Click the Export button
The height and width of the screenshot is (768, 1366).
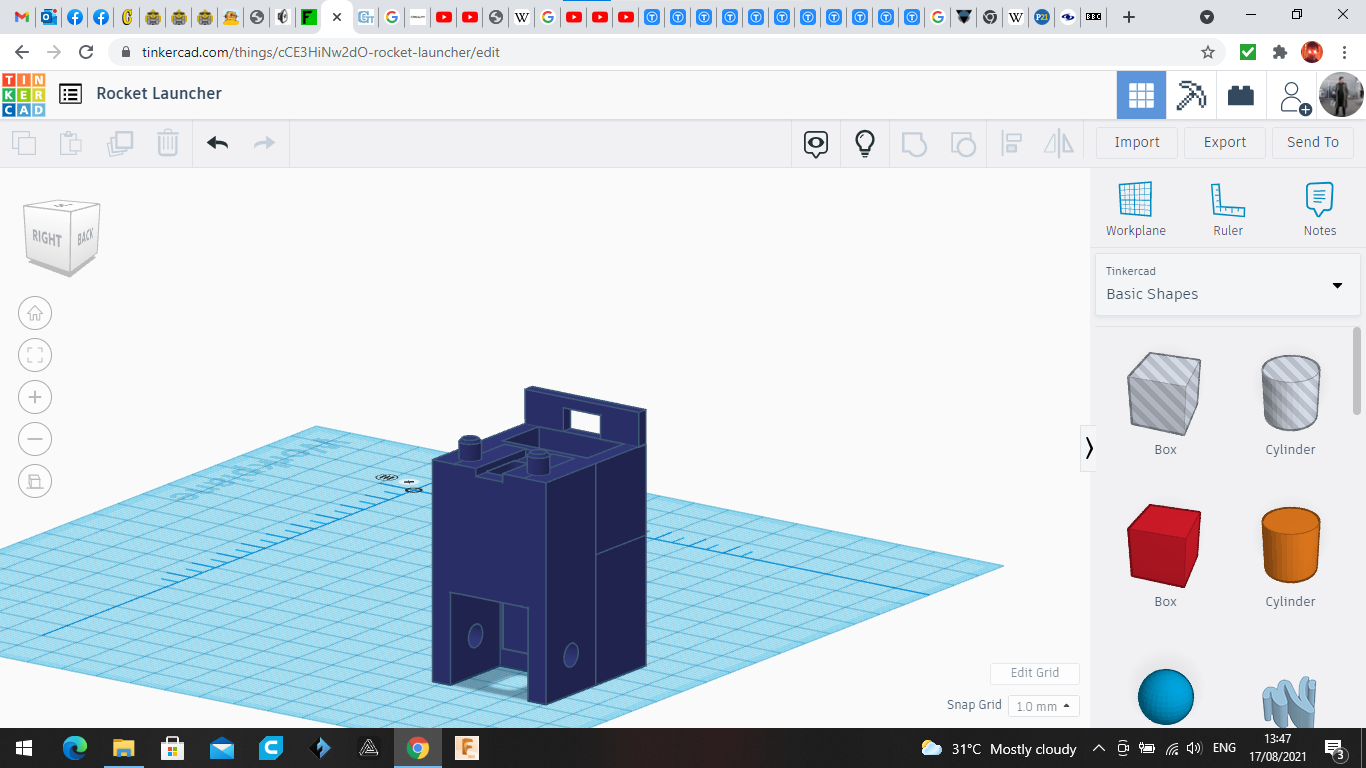1224,142
